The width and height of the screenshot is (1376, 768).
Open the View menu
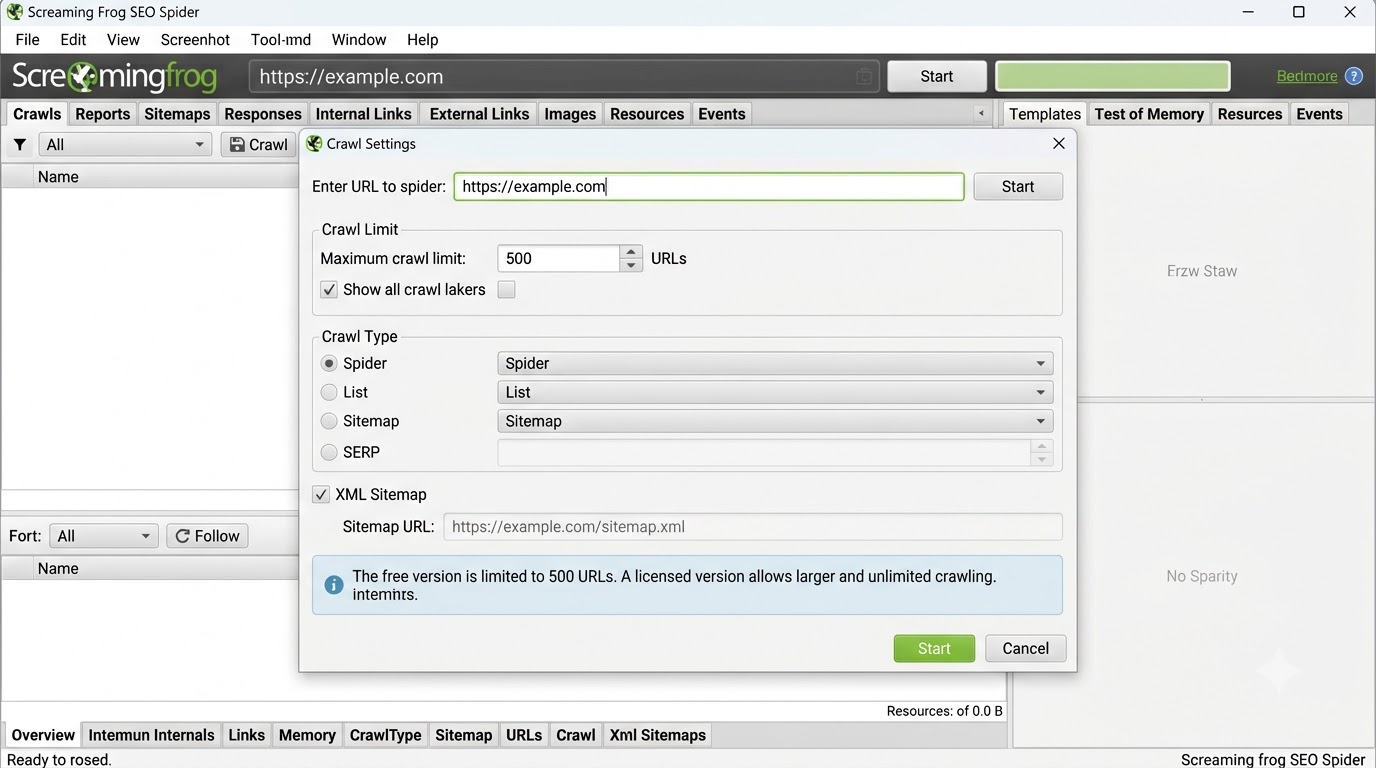[x=123, y=40]
